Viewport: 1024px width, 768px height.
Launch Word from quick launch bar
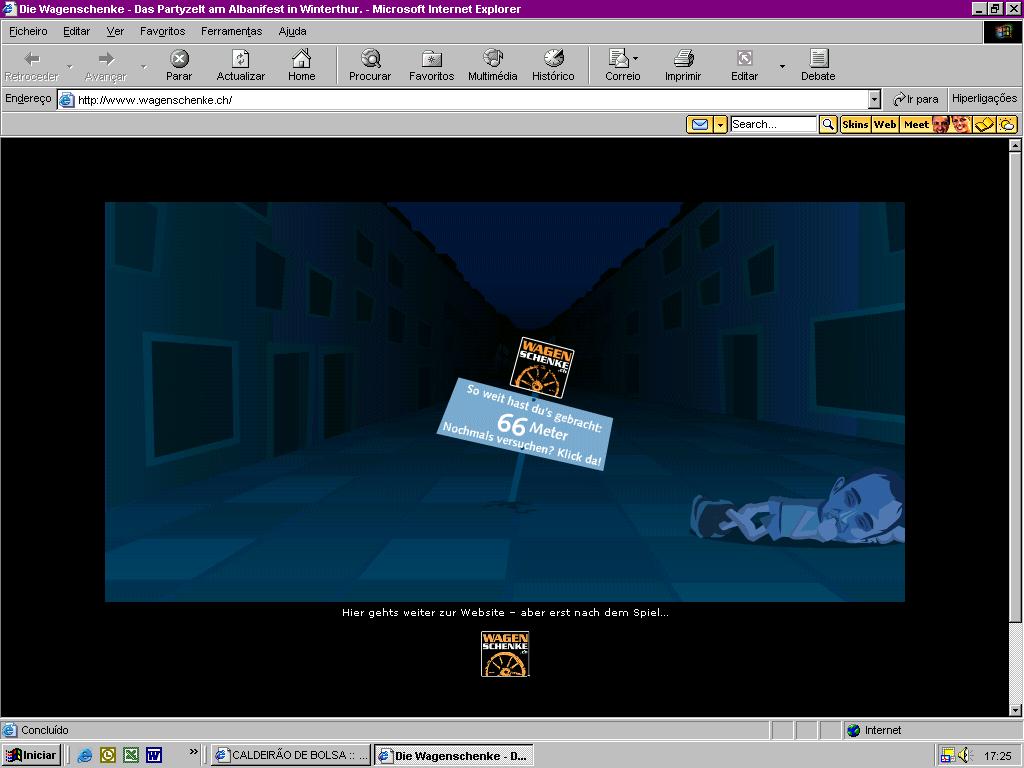click(x=153, y=756)
